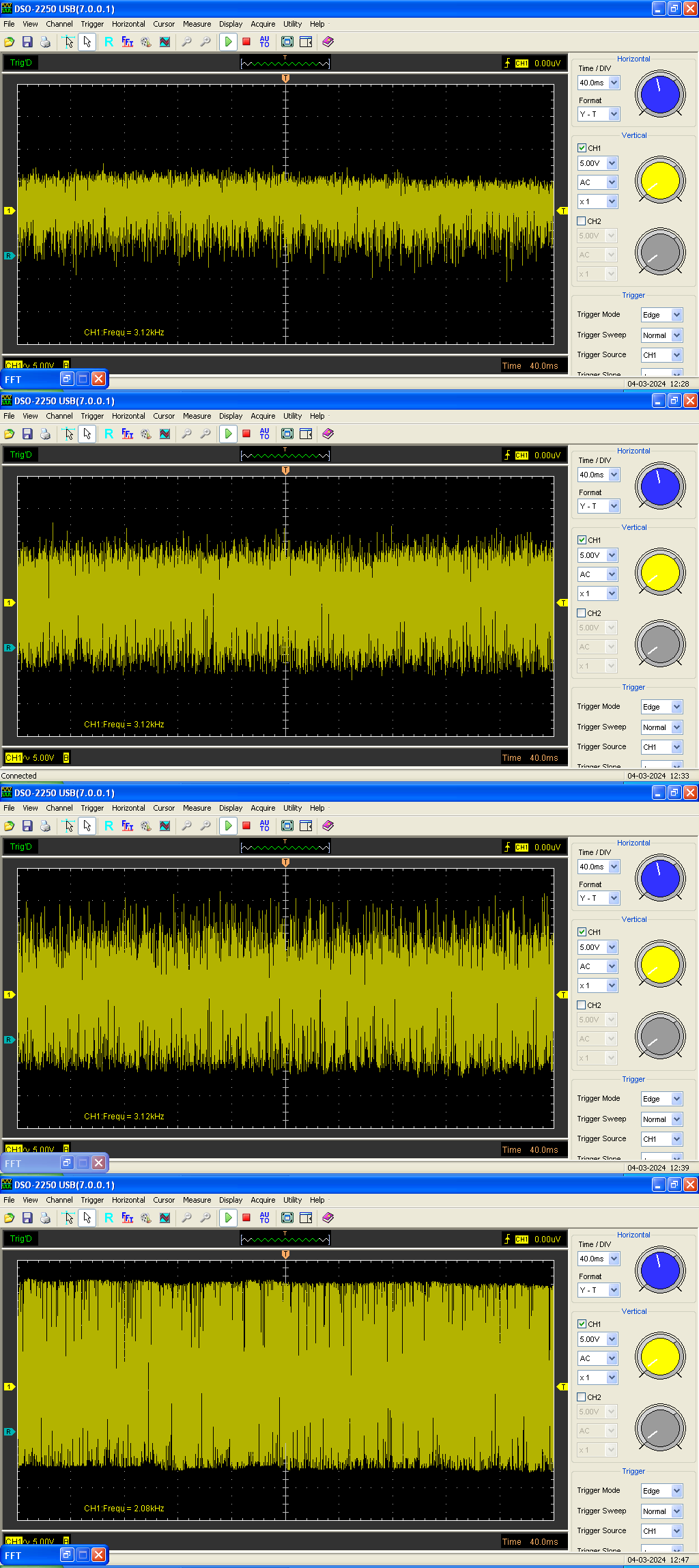Open the Utility menu in the bottom window
The width and height of the screenshot is (699, 1568).
(292, 1200)
